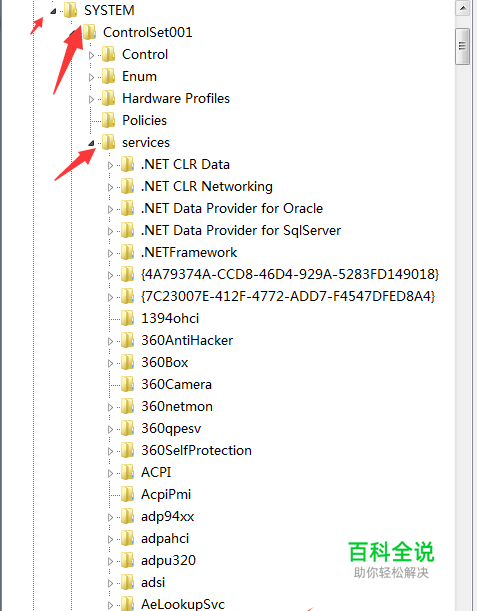Expand the {4A79374A-CCD8-46D4-929A-5283FD149018} key
Image resolution: width=477 pixels, height=611 pixels.
[110, 275]
